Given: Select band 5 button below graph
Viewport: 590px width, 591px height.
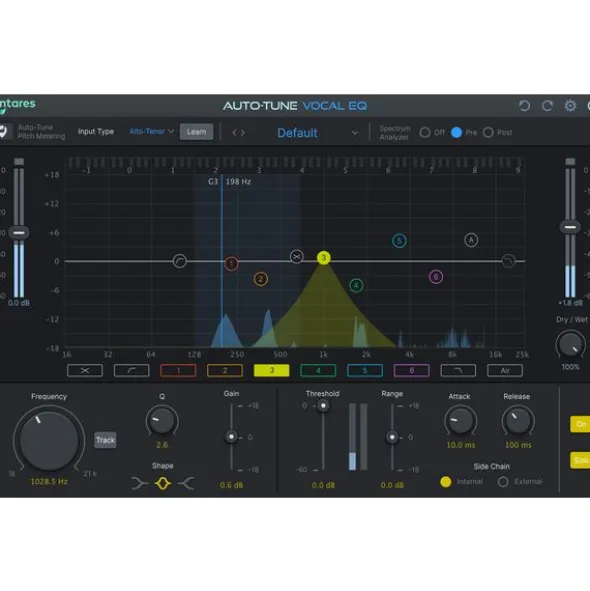Looking at the screenshot, I should (x=365, y=371).
